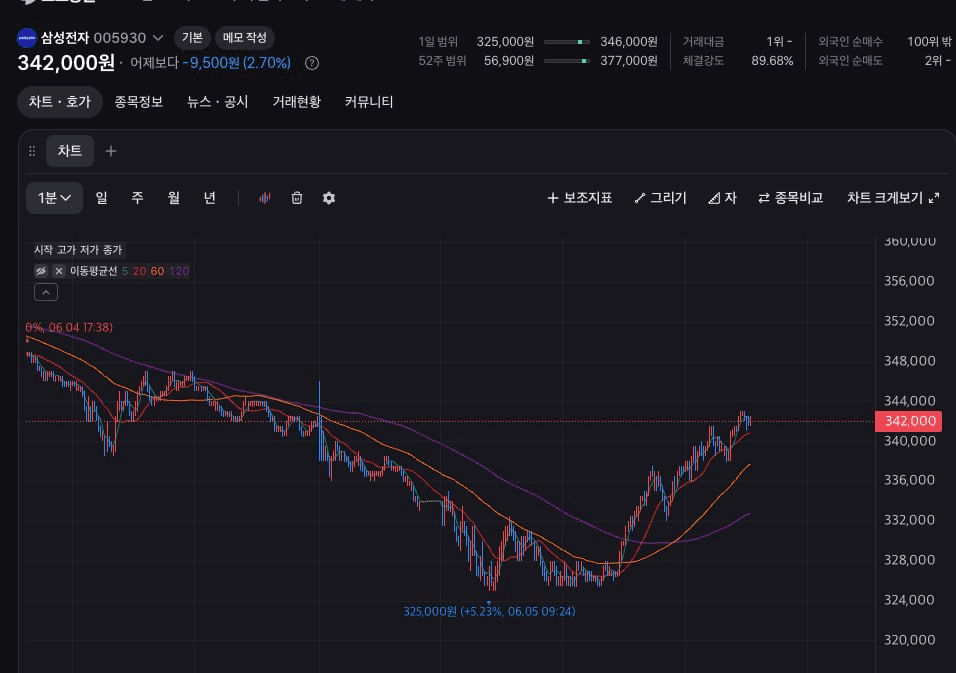Click the 120 moving average period value
The height and width of the screenshot is (673, 956).
179,271
